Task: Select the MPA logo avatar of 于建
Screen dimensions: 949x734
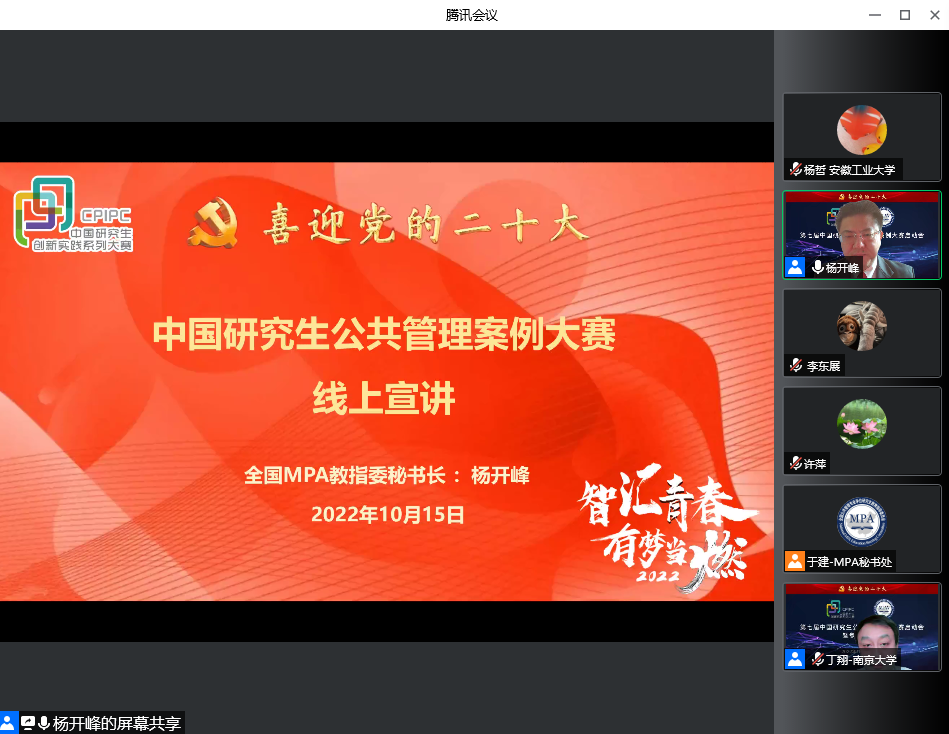Action: (x=861, y=522)
